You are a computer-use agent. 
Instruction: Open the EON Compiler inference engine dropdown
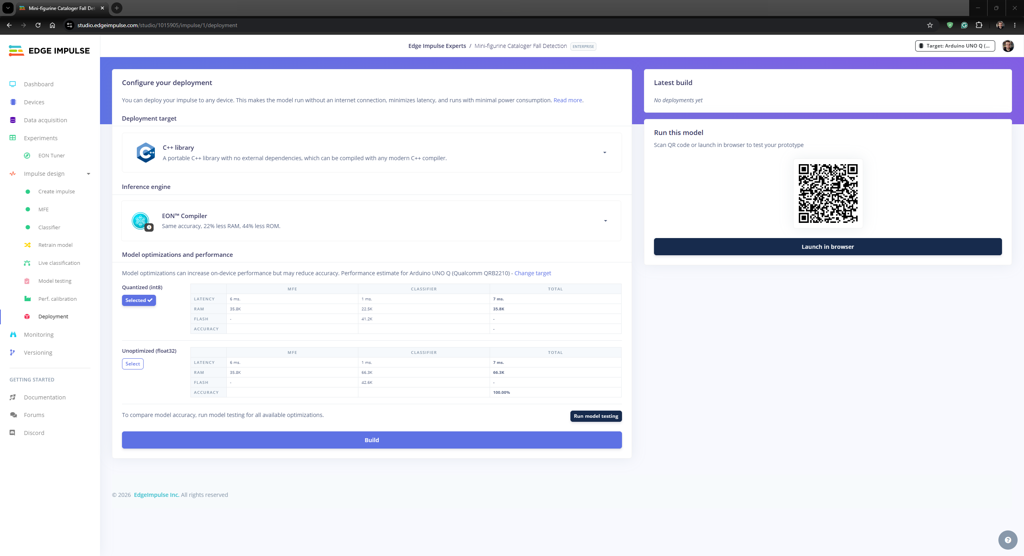372,221
